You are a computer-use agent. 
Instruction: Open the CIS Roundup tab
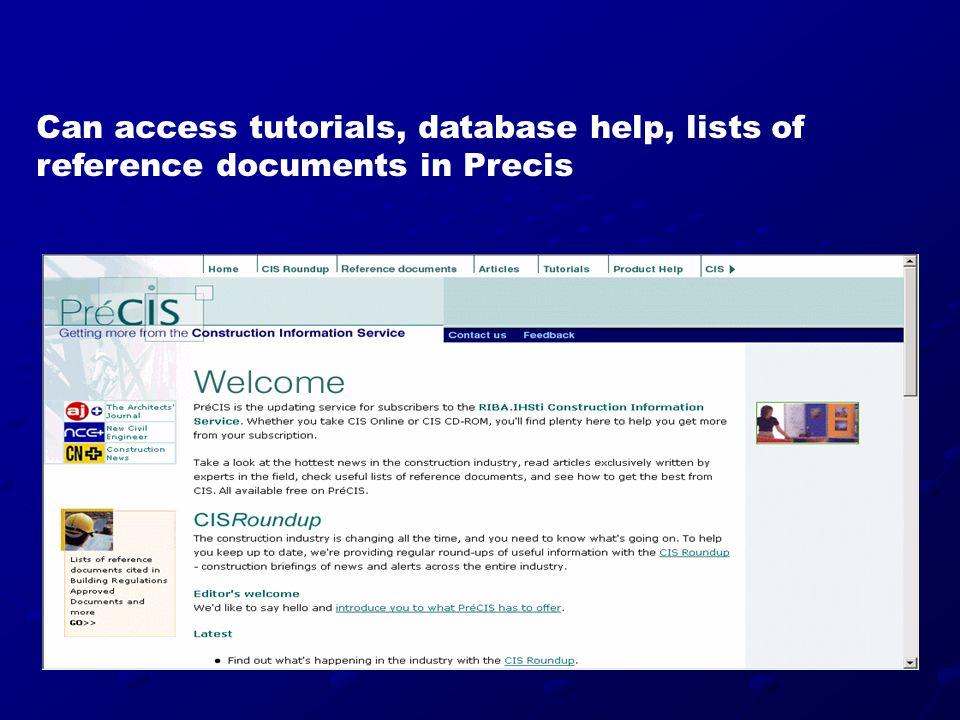click(x=295, y=269)
